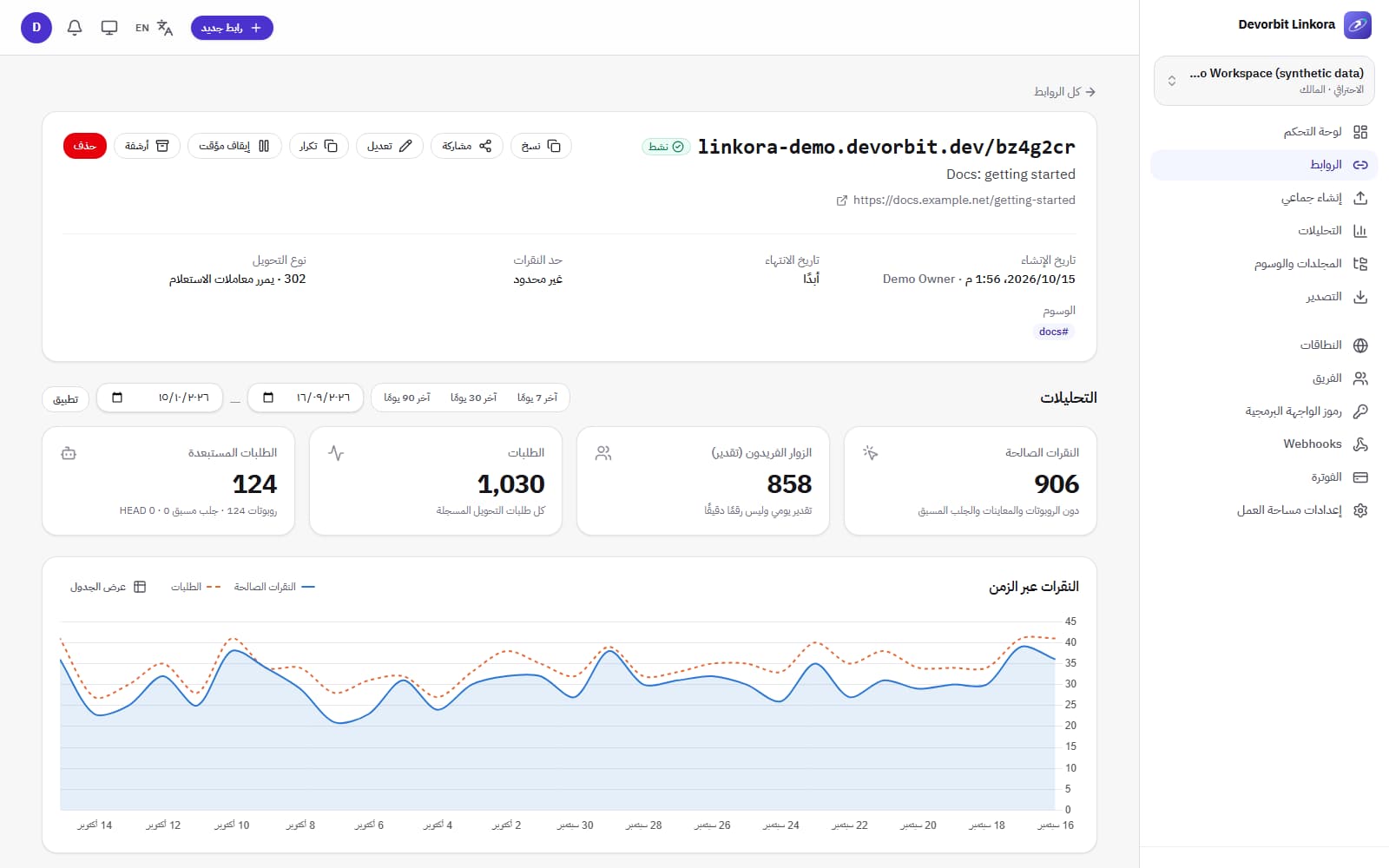1389x868 pixels.
Task: Click the users icon on unique visitors card
Action: point(603,453)
